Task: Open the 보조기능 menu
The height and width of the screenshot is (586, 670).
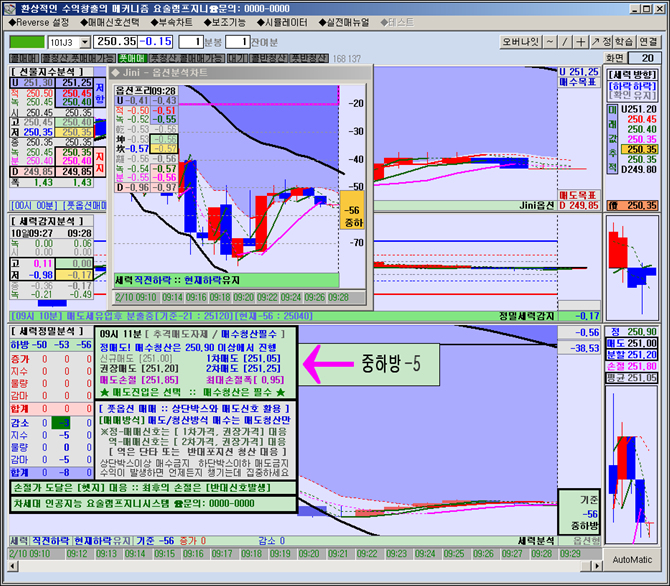Action: (x=225, y=23)
